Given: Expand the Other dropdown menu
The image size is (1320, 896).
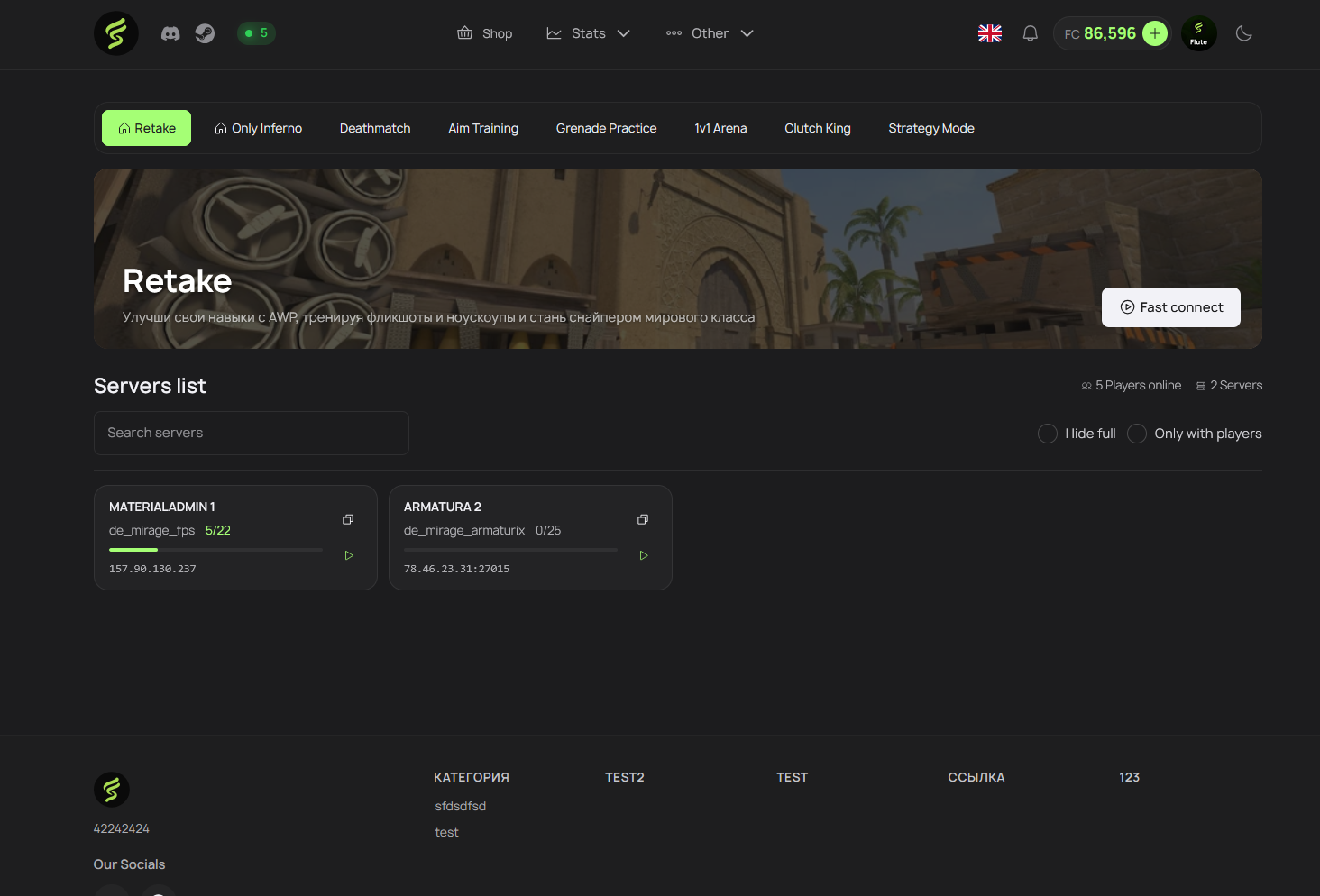Looking at the screenshot, I should click(710, 33).
